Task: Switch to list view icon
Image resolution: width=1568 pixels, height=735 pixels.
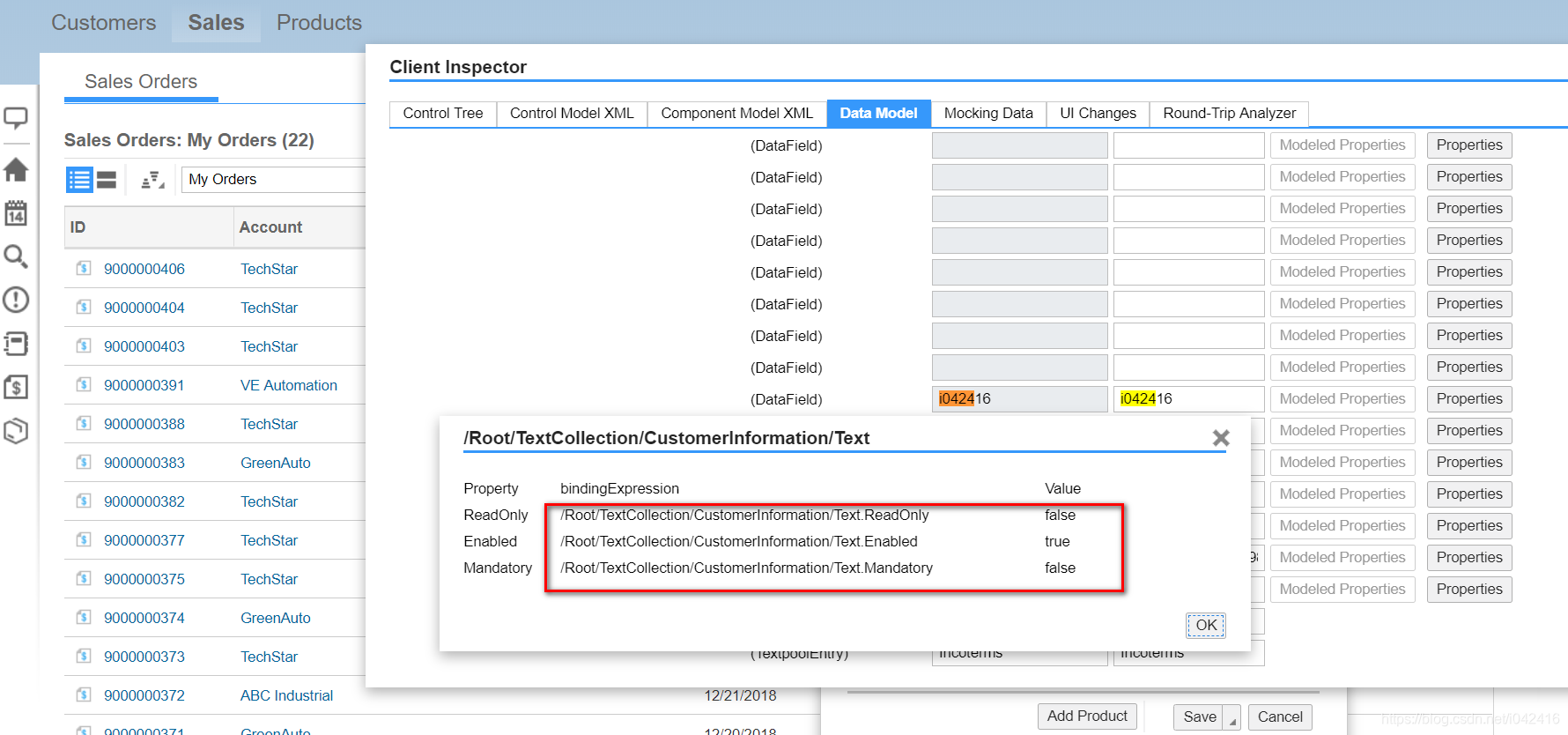Action: 79,180
